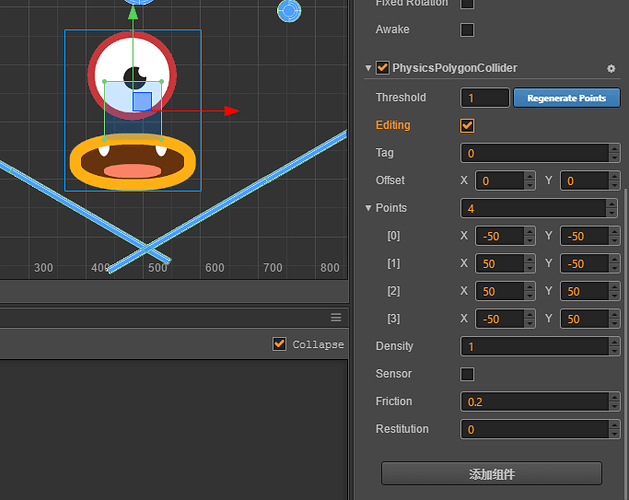Screen dimensions: 629x500
Task: Edit the Threshold value field
Action: click(485, 98)
